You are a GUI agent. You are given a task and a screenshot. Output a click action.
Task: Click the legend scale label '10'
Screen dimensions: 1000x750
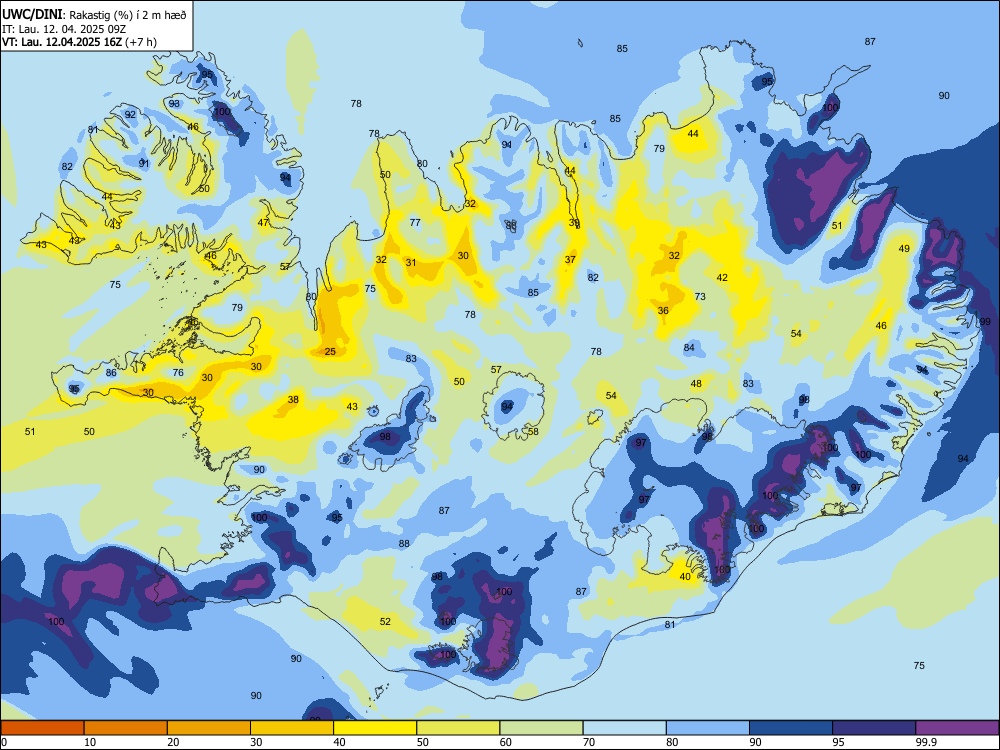pyautogui.click(x=90, y=742)
